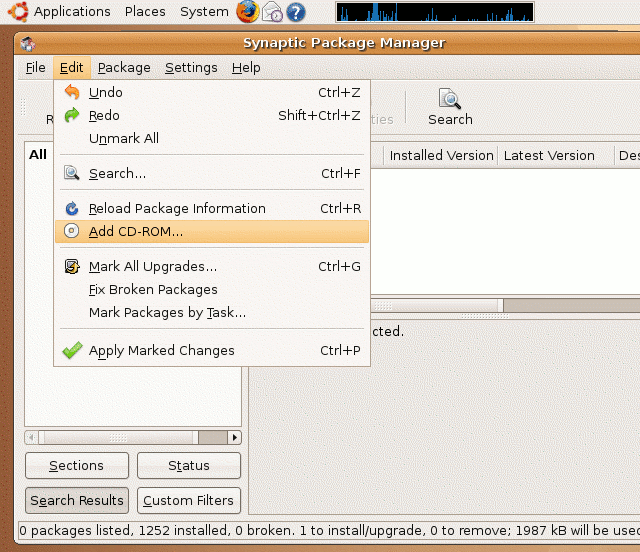Choose Mark All Upgrades... entry
This screenshot has width=640, height=552.
212,266
